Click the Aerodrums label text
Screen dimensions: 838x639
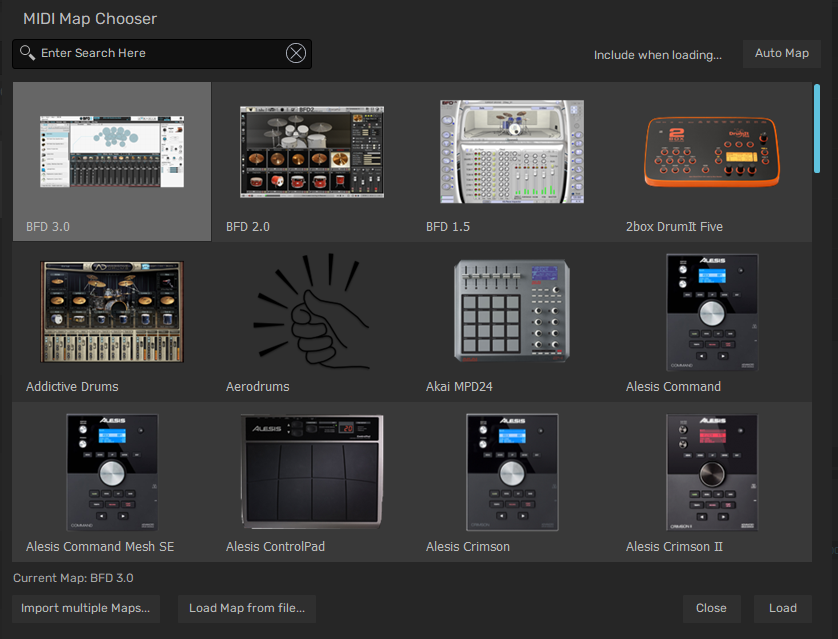click(x=258, y=386)
